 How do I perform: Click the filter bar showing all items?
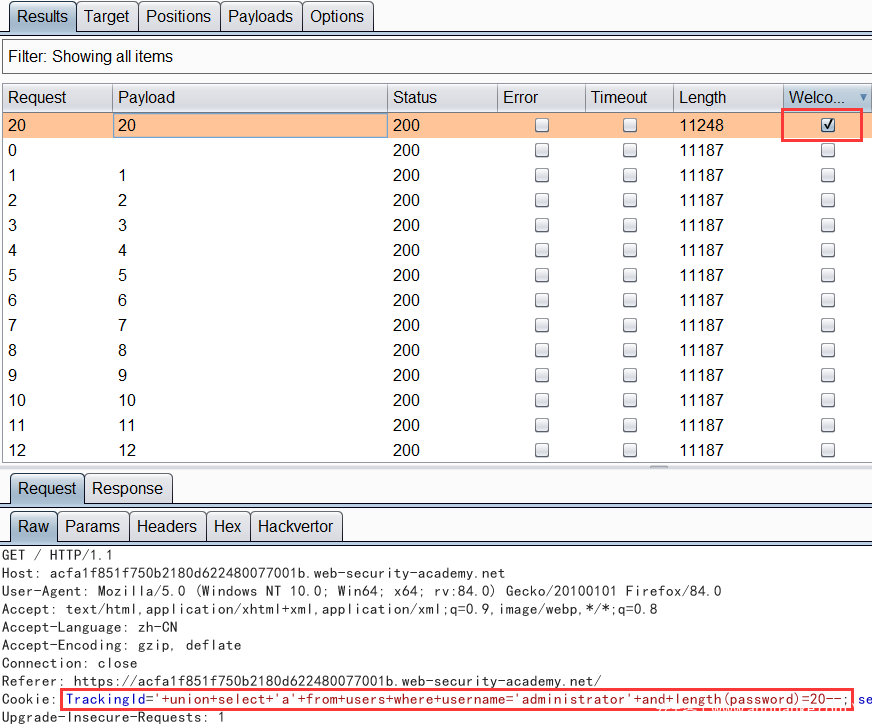(x=435, y=57)
